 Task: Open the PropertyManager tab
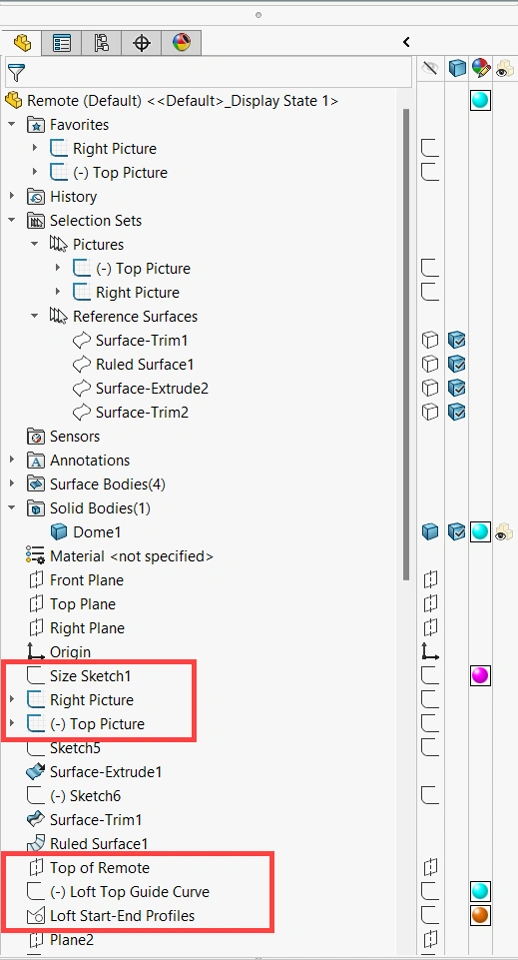coord(62,43)
